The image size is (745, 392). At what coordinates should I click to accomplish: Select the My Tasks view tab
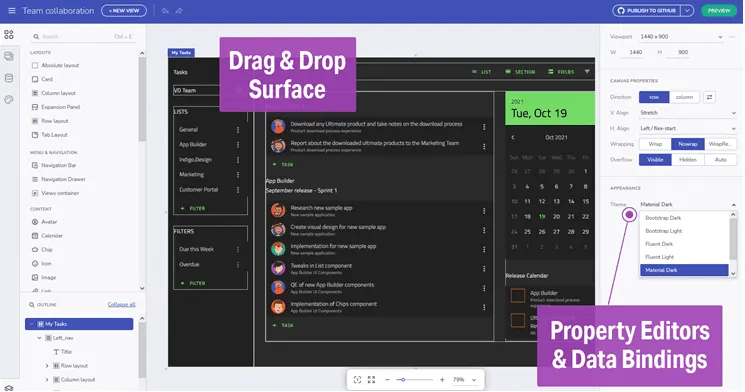click(181, 53)
